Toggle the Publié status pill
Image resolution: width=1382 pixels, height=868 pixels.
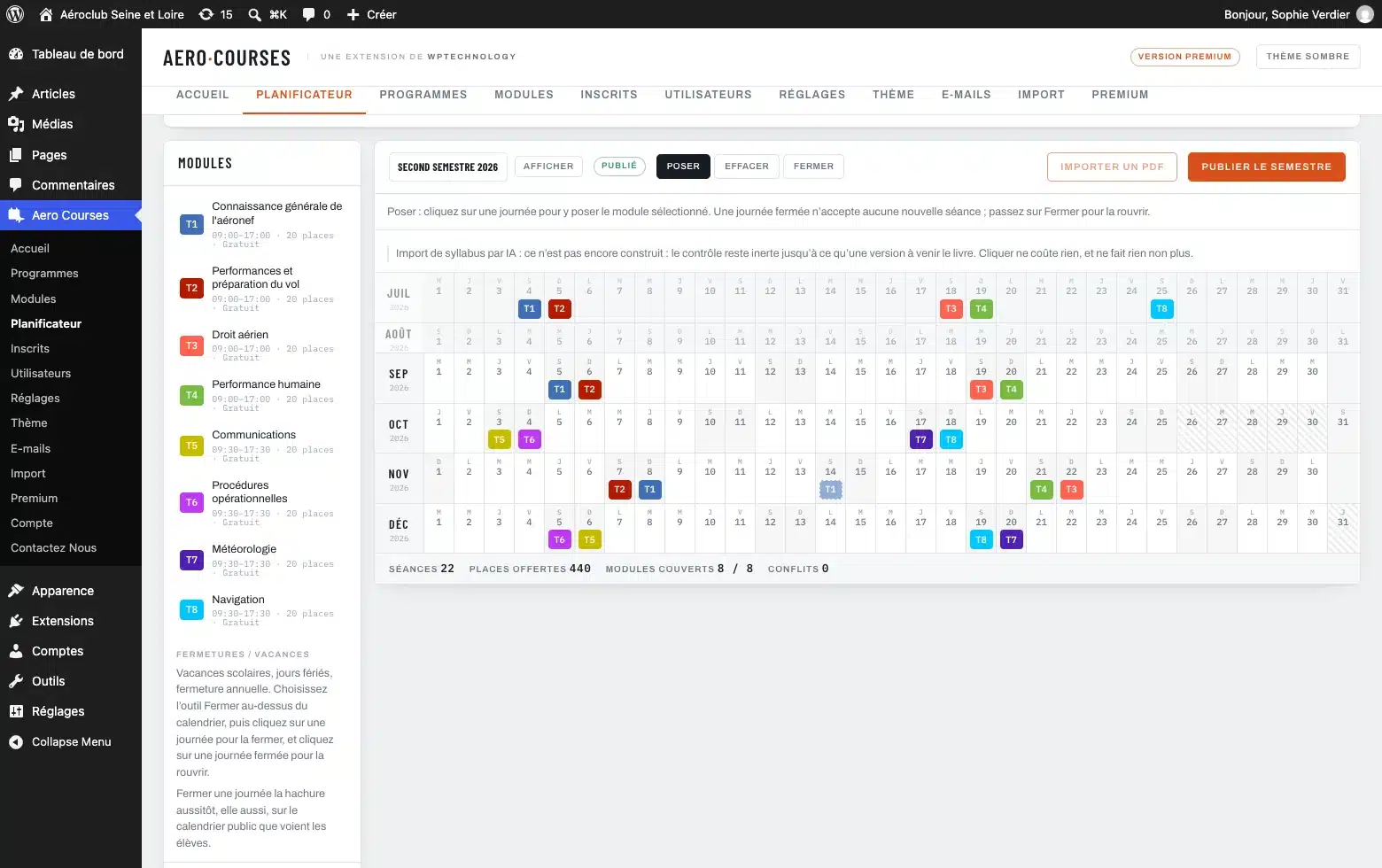click(619, 166)
